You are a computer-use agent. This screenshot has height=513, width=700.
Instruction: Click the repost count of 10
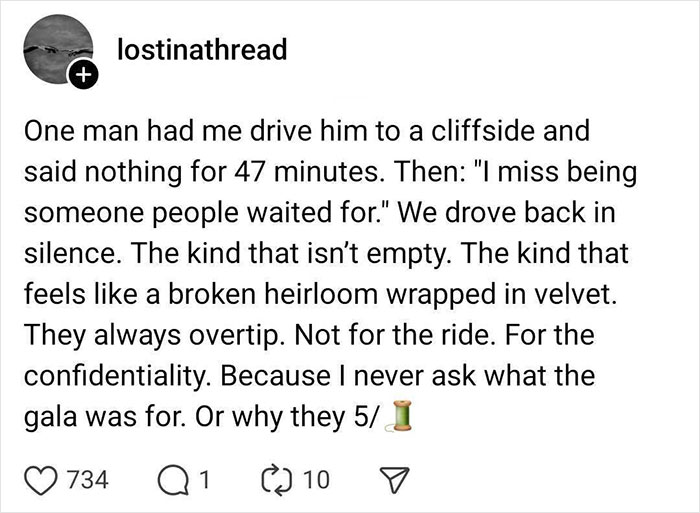click(x=314, y=479)
